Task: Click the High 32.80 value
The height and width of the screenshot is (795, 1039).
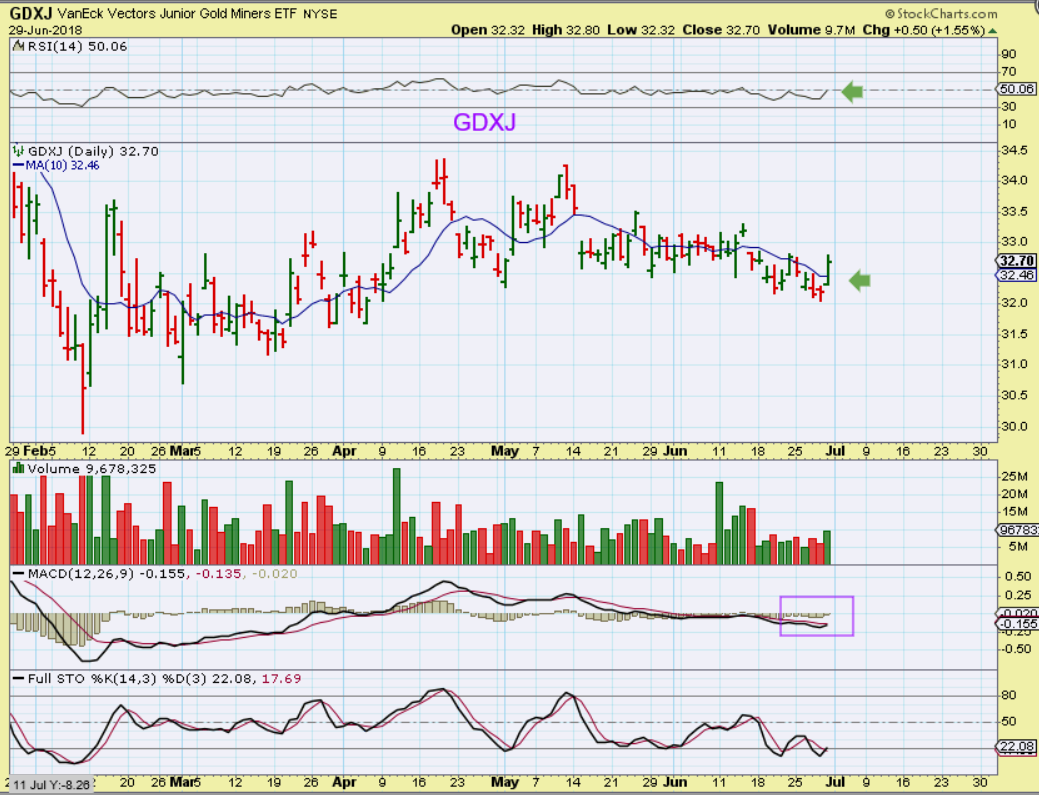Action: (x=565, y=30)
